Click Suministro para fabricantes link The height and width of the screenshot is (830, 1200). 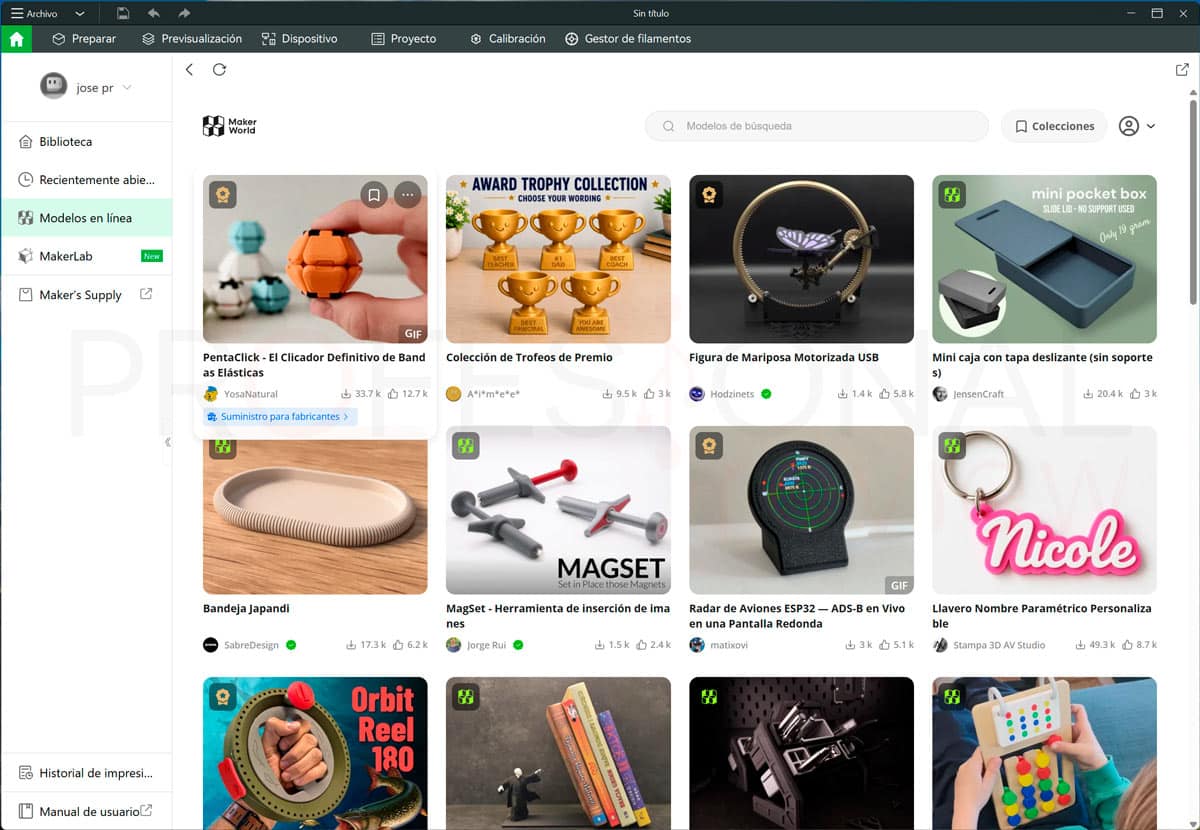(x=280, y=416)
